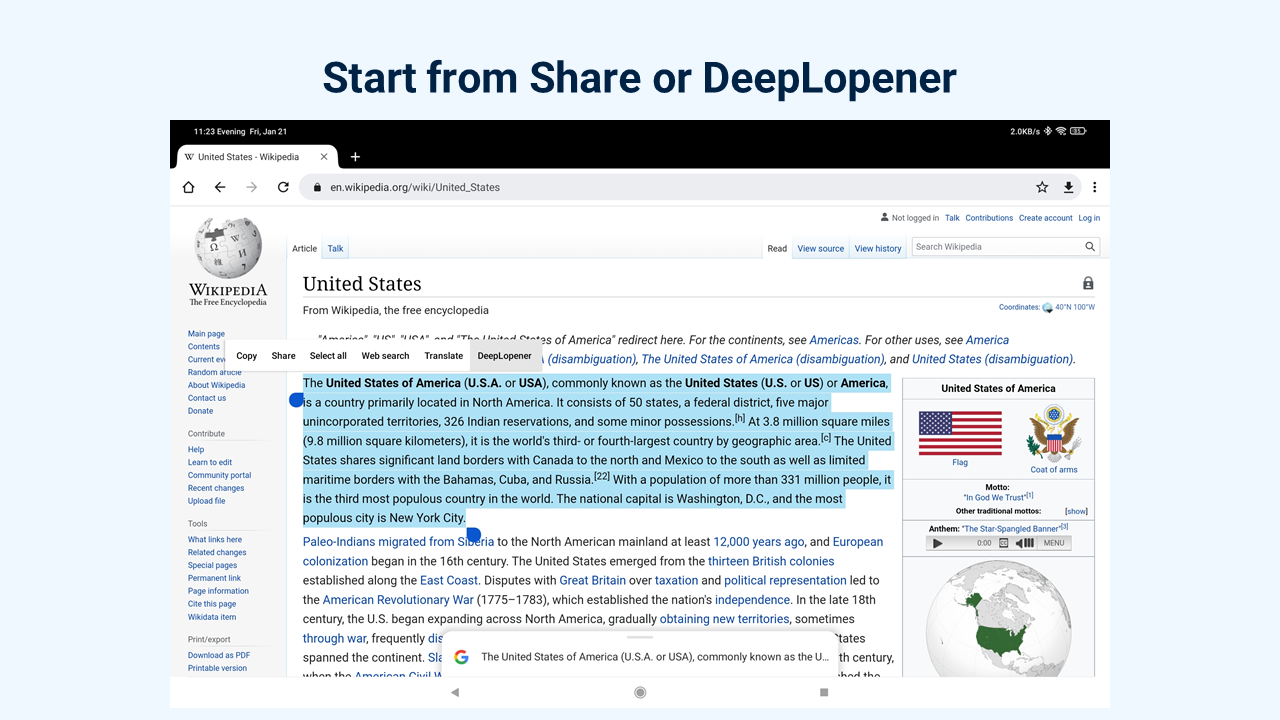The image size is (1280, 720).
Task: Open the Contributions link
Action: pos(989,218)
